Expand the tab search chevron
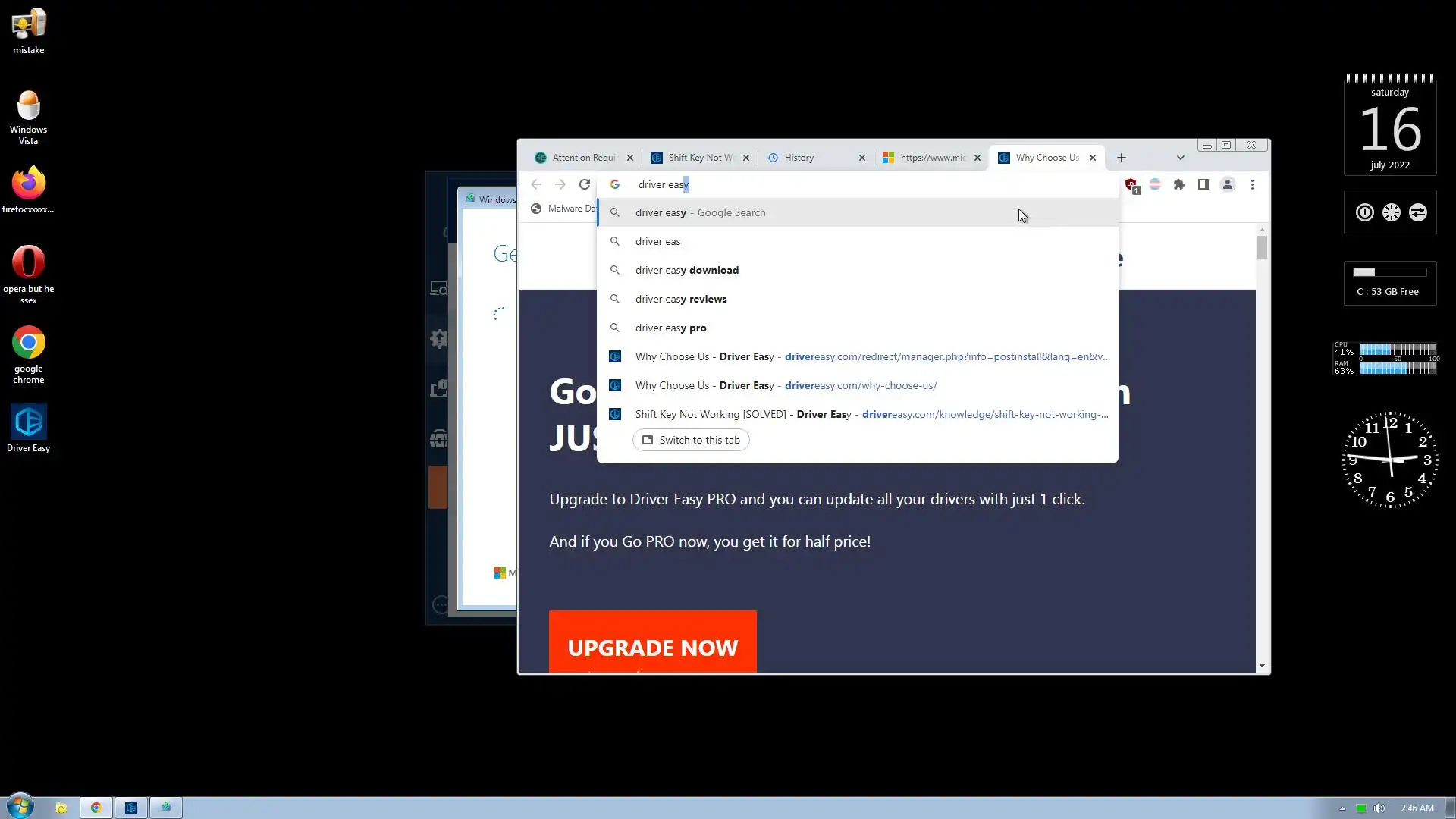Image resolution: width=1456 pixels, height=819 pixels. [x=1180, y=158]
